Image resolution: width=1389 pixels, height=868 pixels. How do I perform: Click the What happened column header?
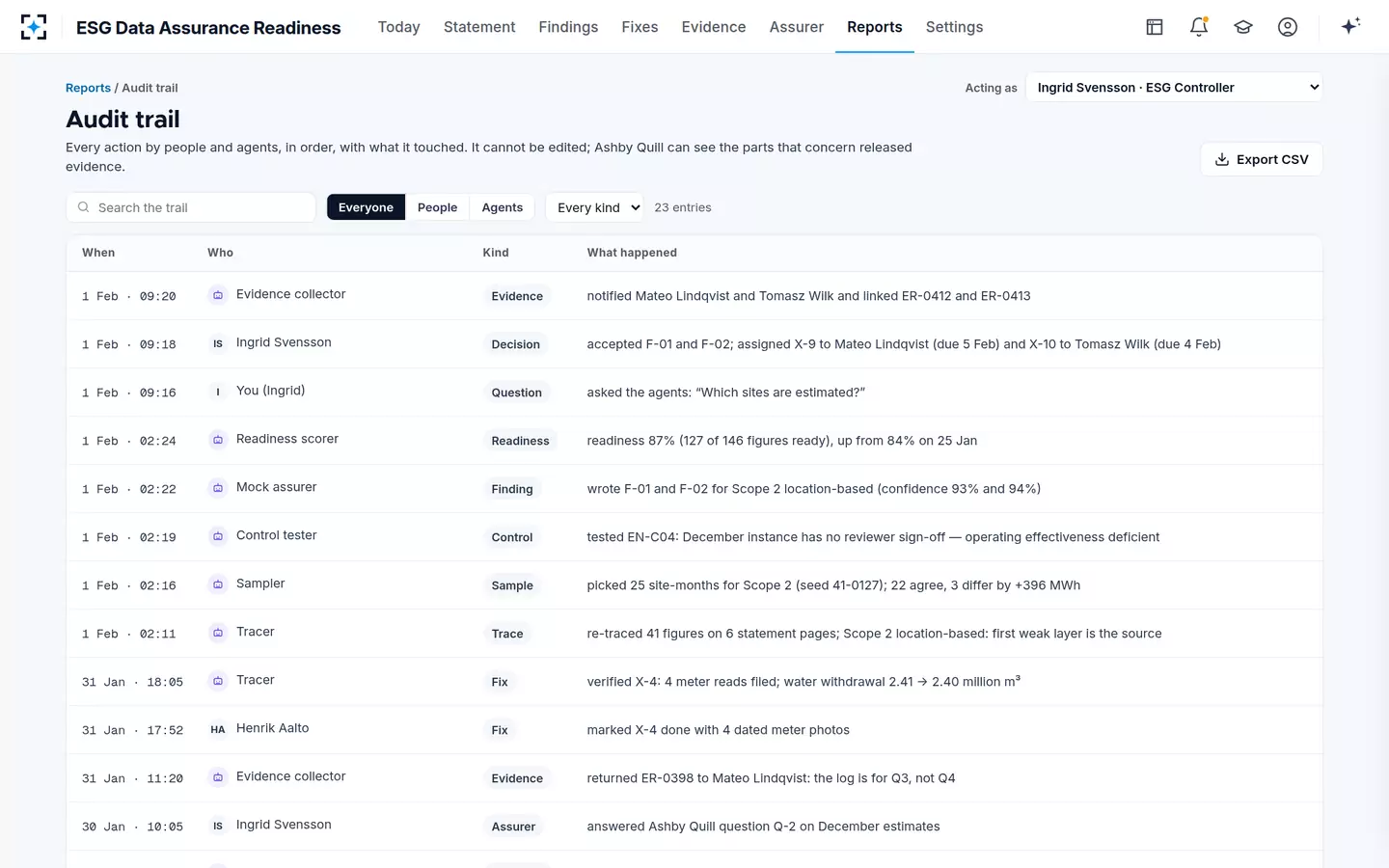[x=632, y=253]
